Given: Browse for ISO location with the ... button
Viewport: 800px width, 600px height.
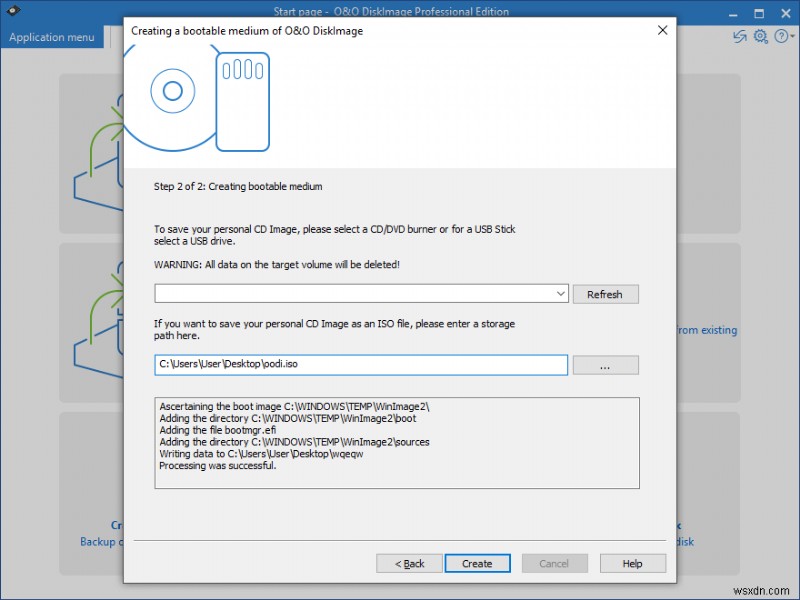Looking at the screenshot, I should (606, 365).
